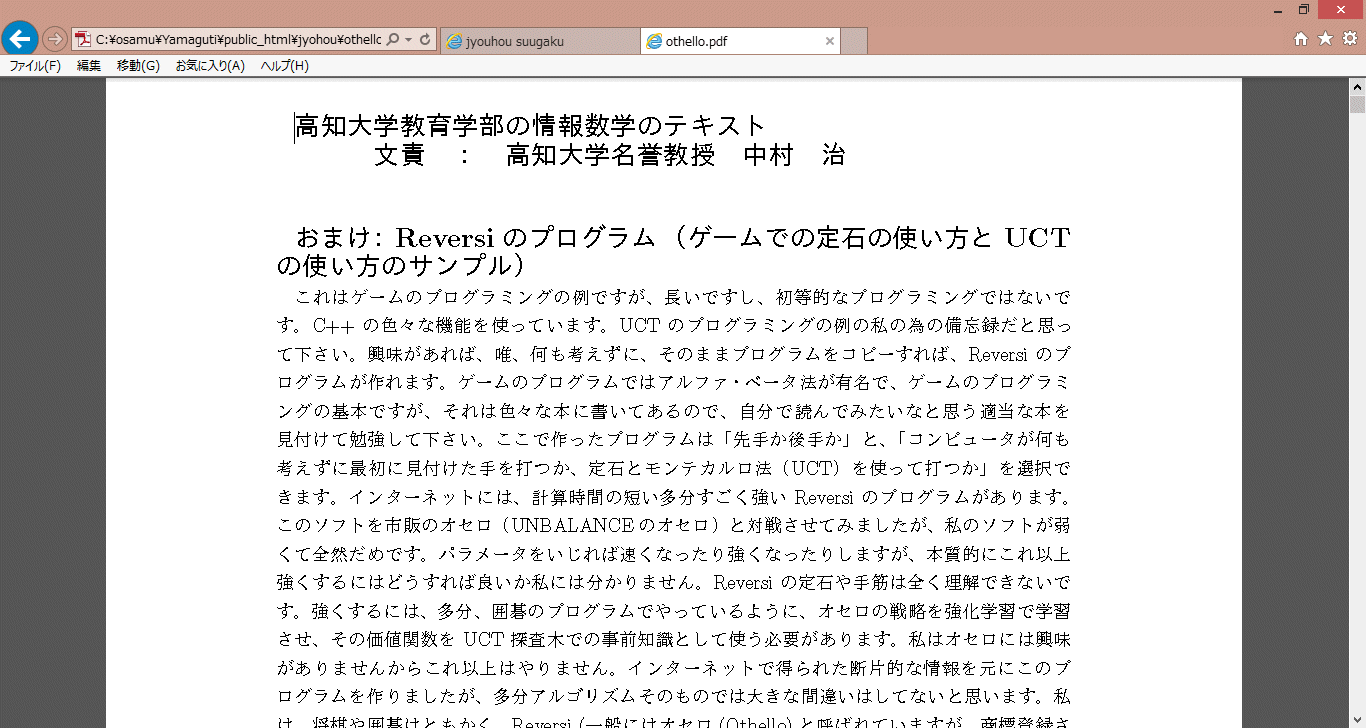Click the search magnifier in address bar
The height and width of the screenshot is (728, 1366).
392,40
